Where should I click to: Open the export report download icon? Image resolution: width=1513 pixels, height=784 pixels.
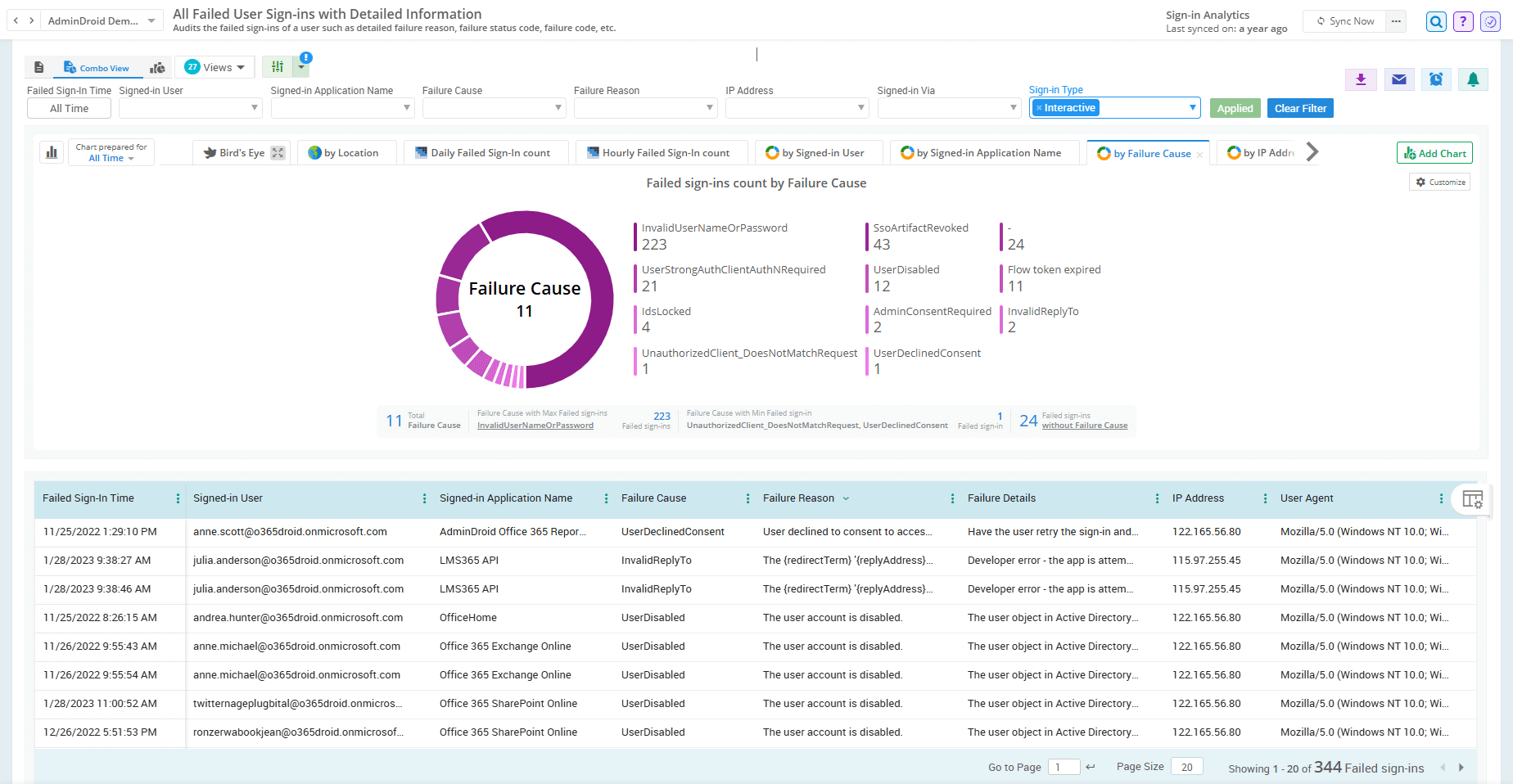pyautogui.click(x=1361, y=79)
